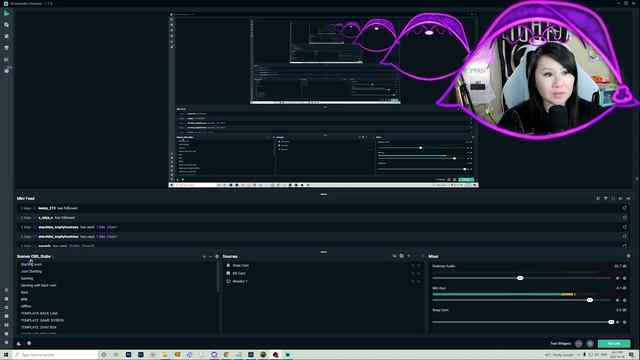The width and height of the screenshot is (640, 360).
Task: Open scene transition settings gear icon
Action: (217, 256)
